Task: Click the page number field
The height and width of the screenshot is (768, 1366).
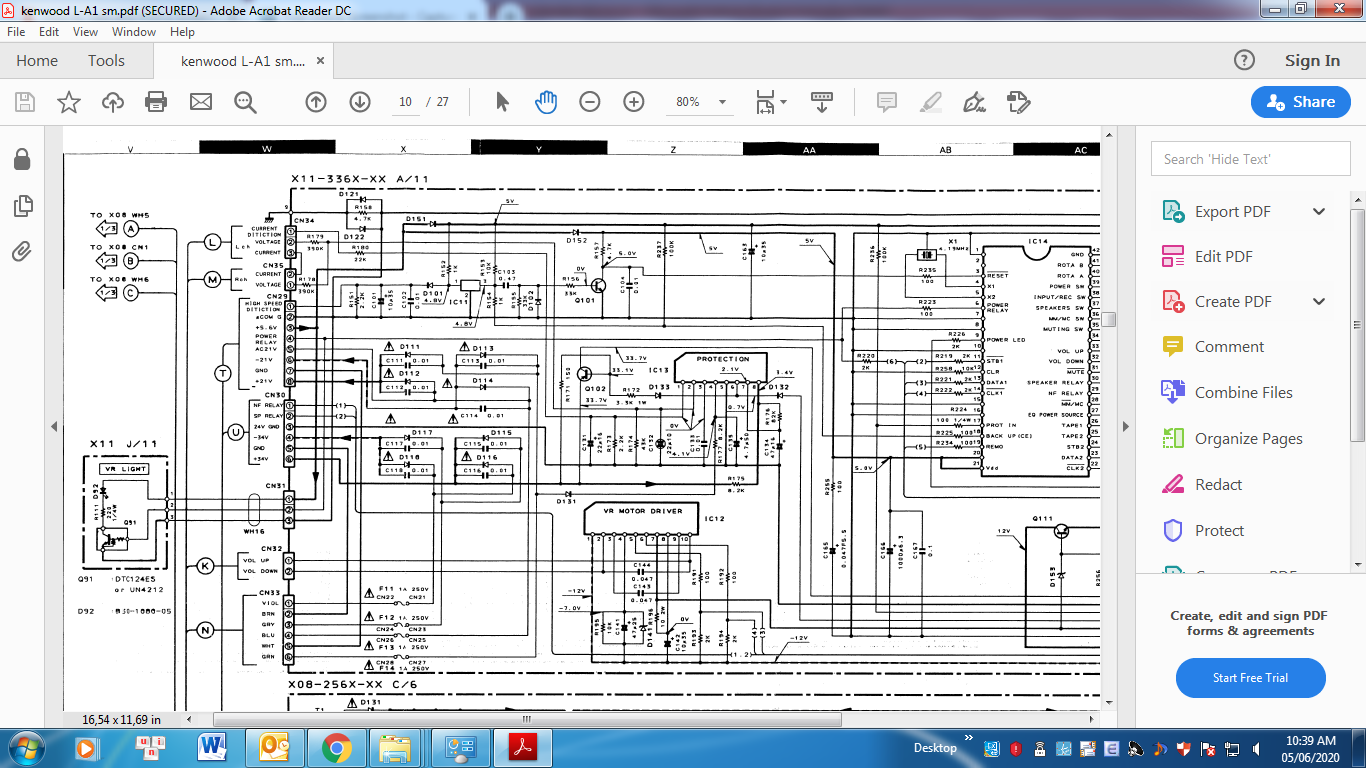Action: [x=406, y=102]
